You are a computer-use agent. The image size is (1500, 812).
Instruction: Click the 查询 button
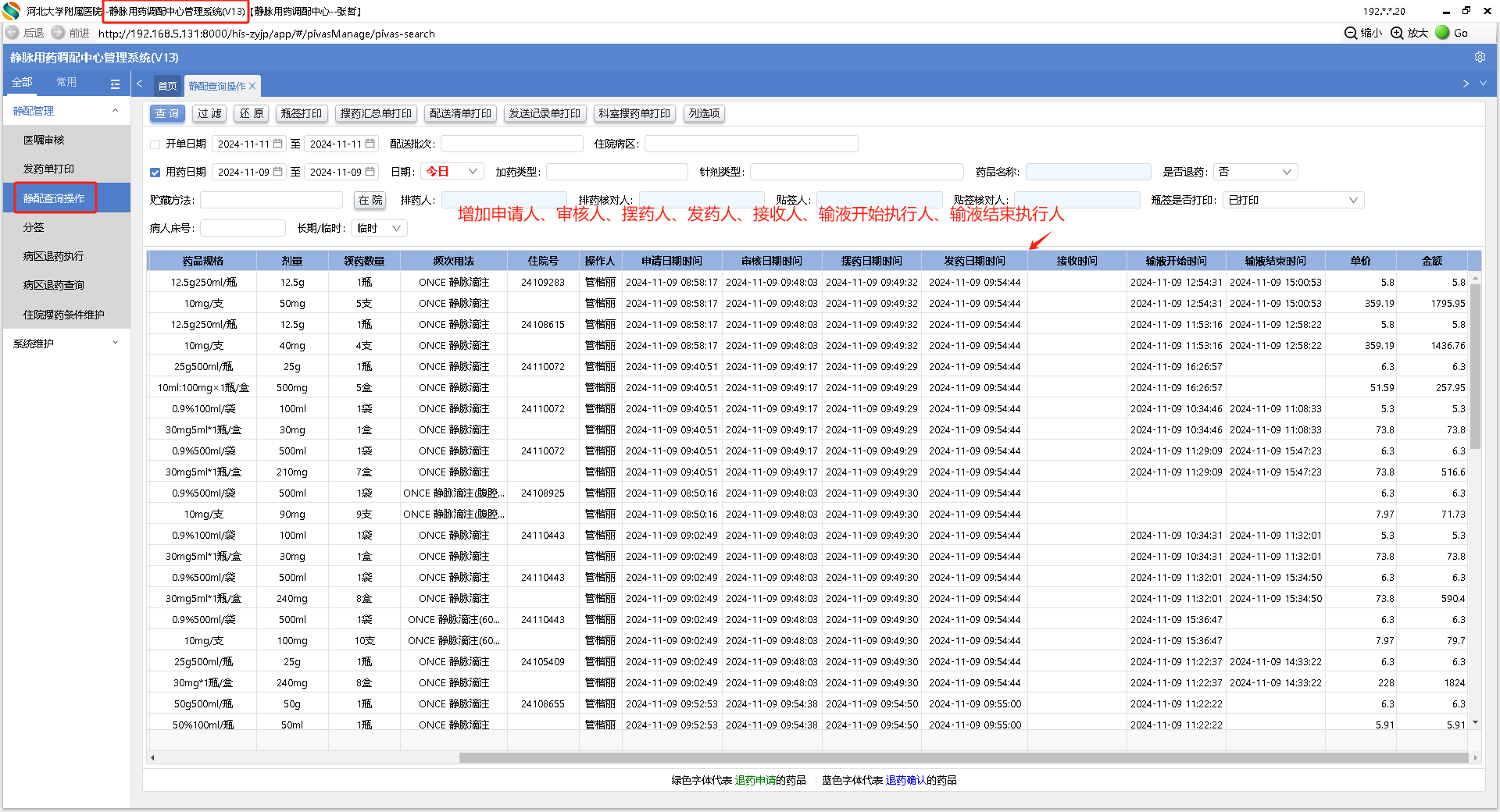(x=166, y=113)
